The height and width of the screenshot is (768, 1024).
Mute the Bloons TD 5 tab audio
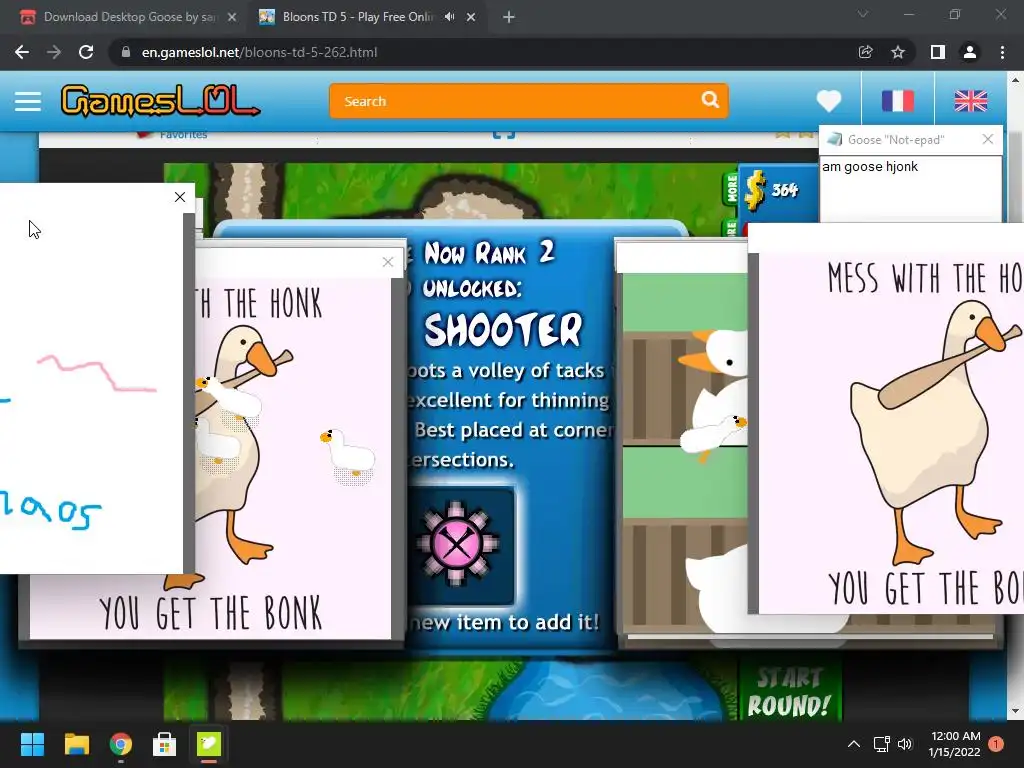(450, 17)
